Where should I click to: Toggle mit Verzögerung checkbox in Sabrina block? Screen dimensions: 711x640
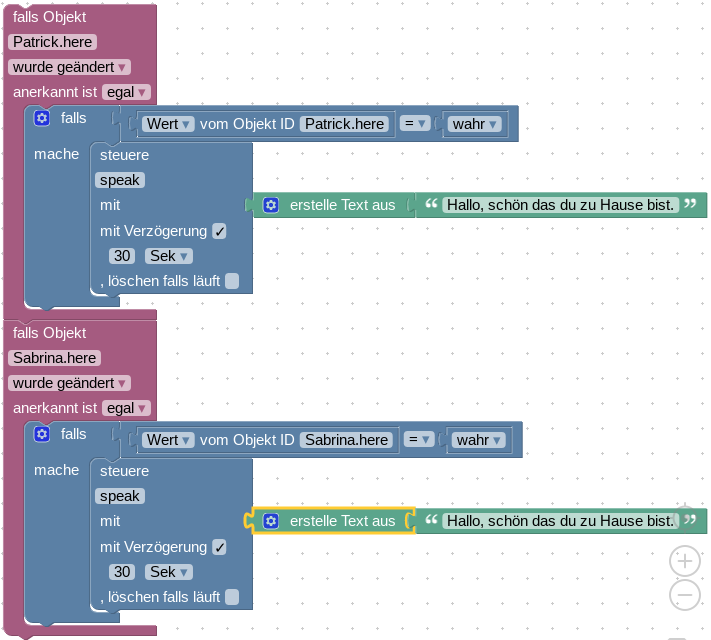pos(219,547)
